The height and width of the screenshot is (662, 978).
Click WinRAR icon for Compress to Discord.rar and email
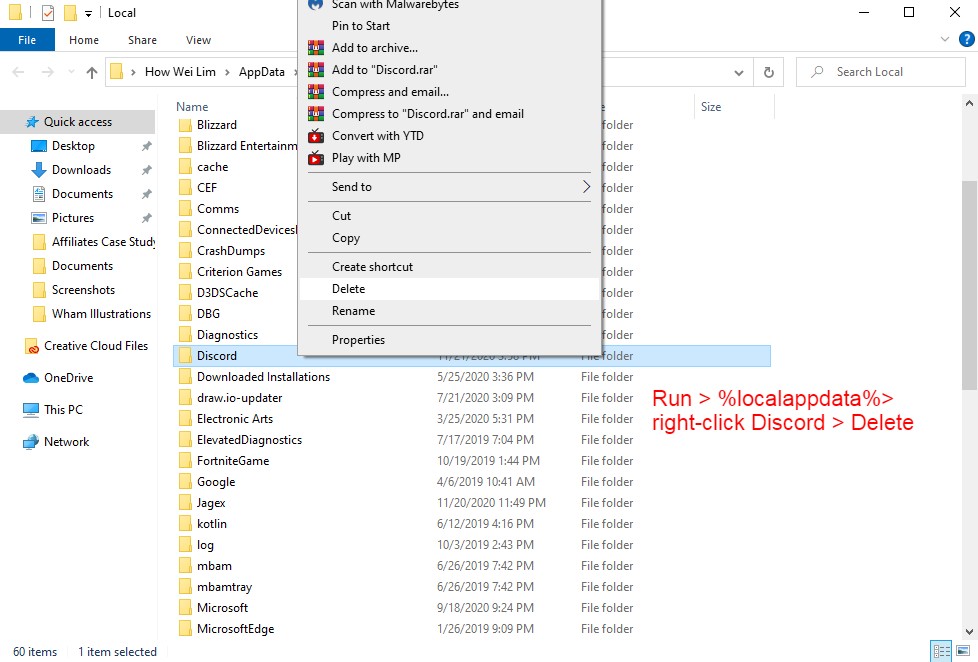pos(316,114)
